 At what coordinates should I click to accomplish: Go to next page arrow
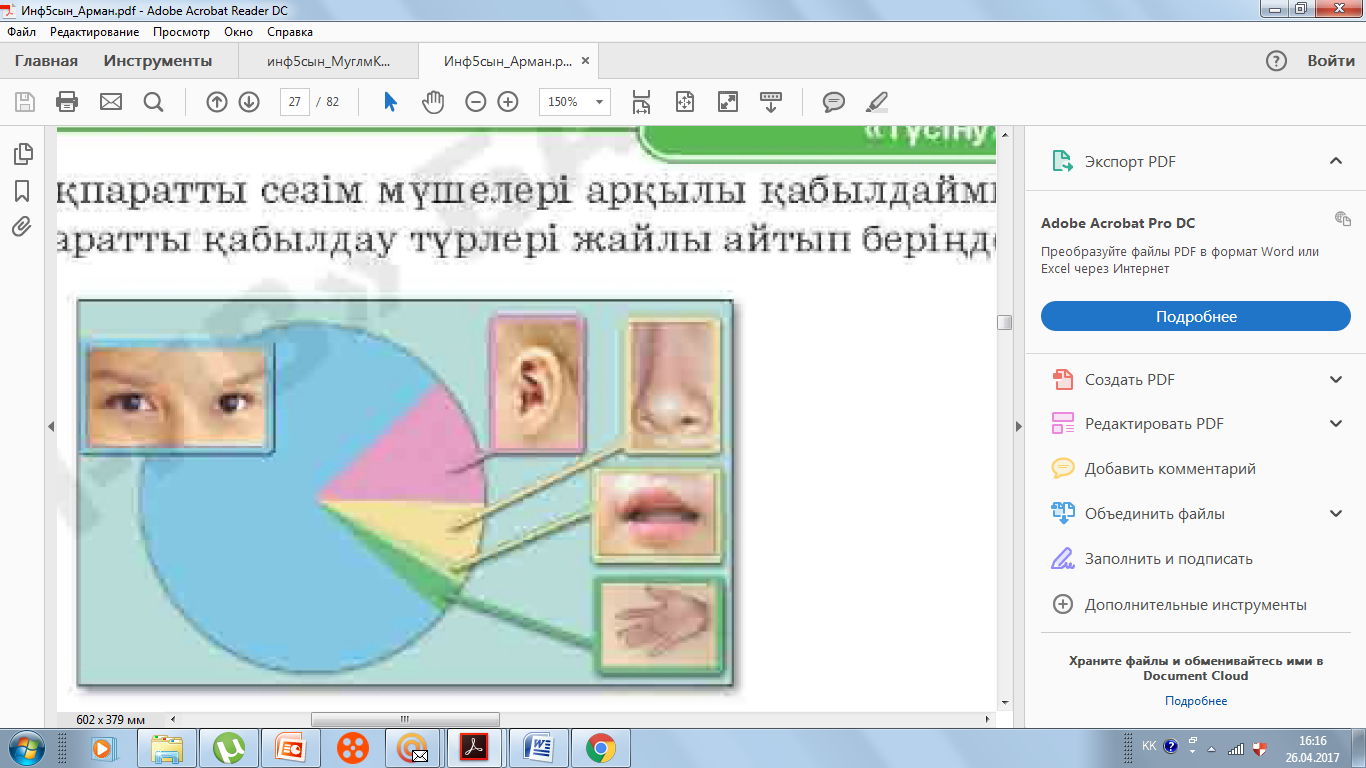click(x=249, y=102)
